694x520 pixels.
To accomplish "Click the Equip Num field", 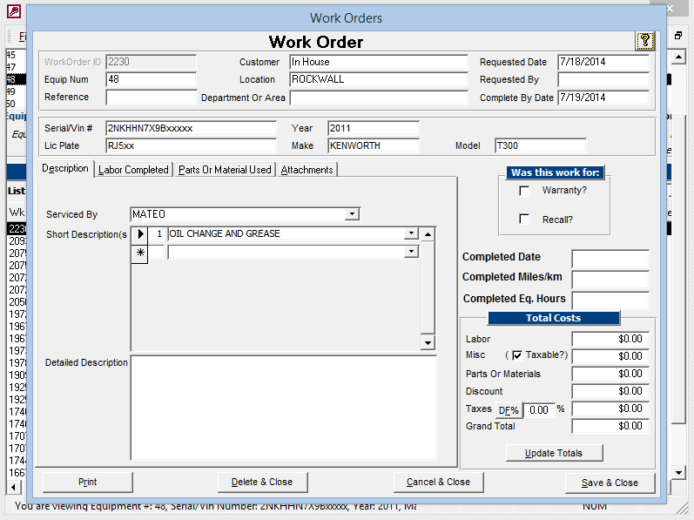I will (151, 80).
